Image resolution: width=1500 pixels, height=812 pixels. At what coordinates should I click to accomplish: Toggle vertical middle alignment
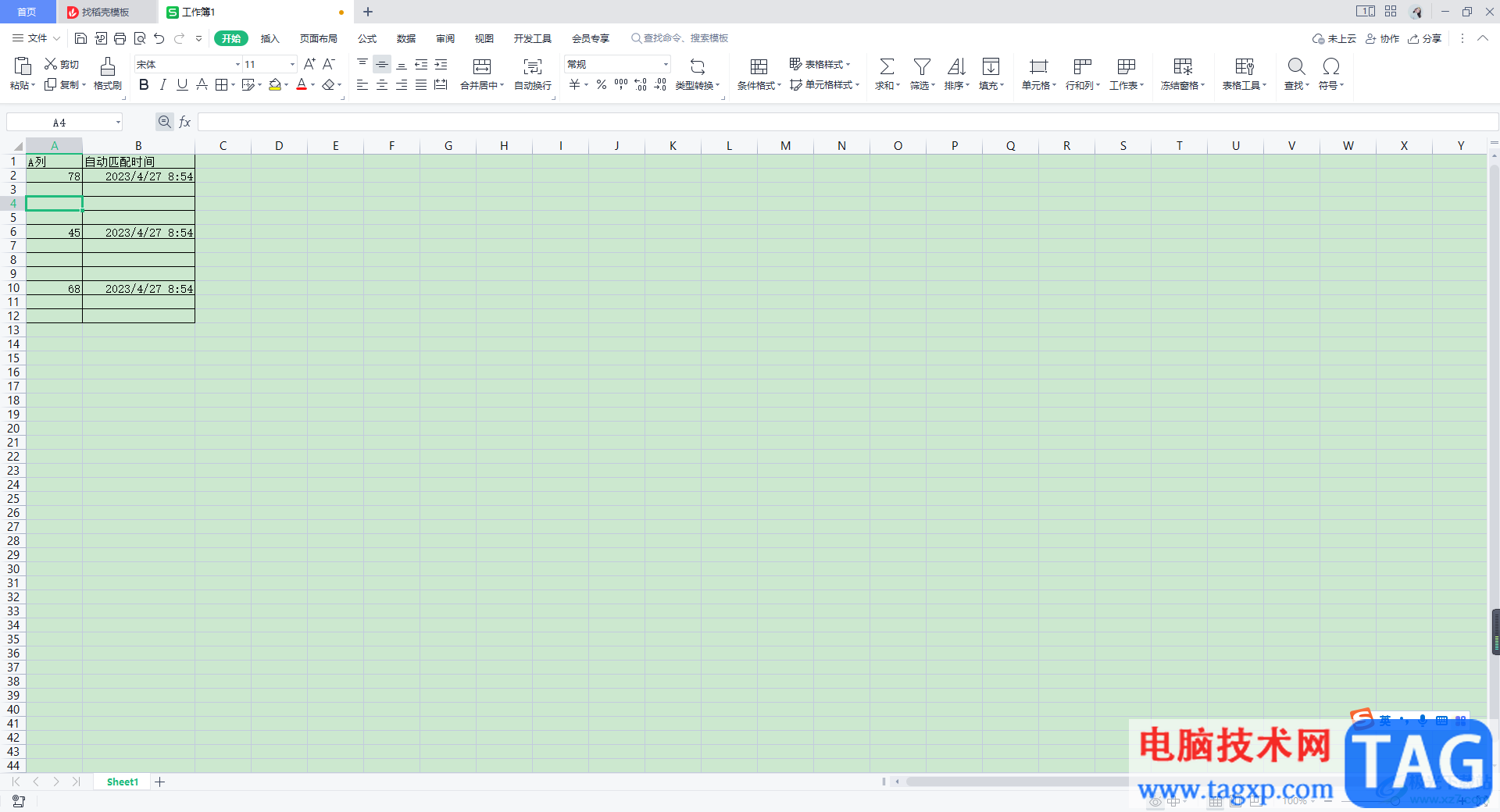[382, 64]
